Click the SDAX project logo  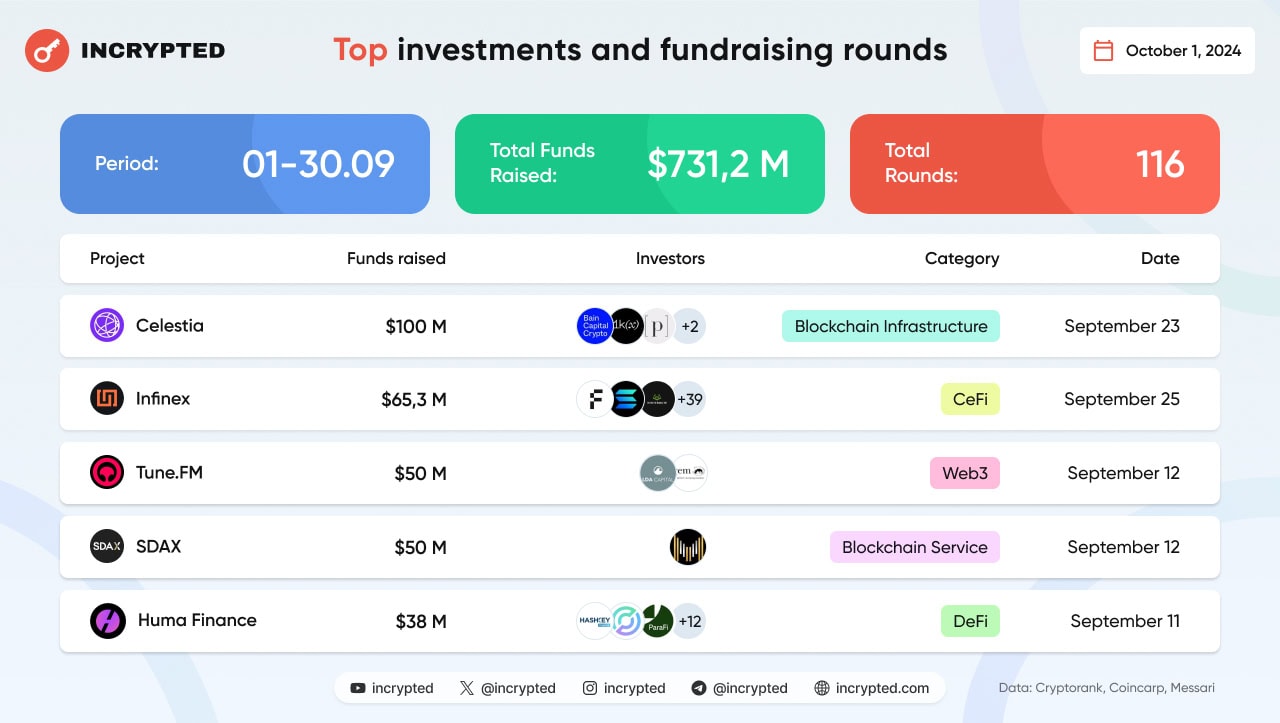107,546
